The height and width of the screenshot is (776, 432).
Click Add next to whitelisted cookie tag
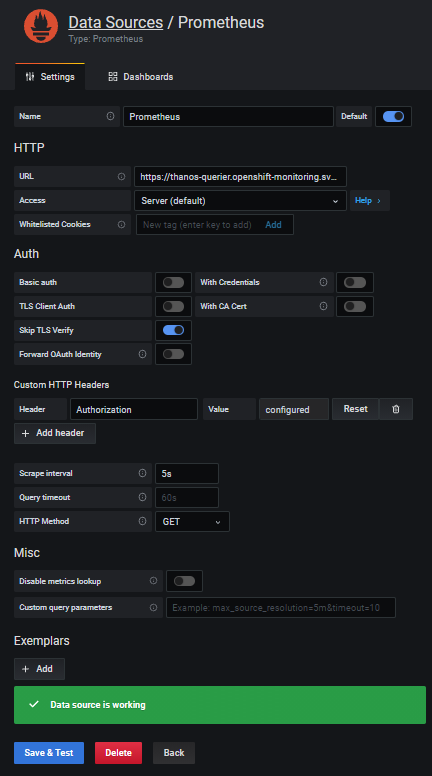(x=273, y=225)
